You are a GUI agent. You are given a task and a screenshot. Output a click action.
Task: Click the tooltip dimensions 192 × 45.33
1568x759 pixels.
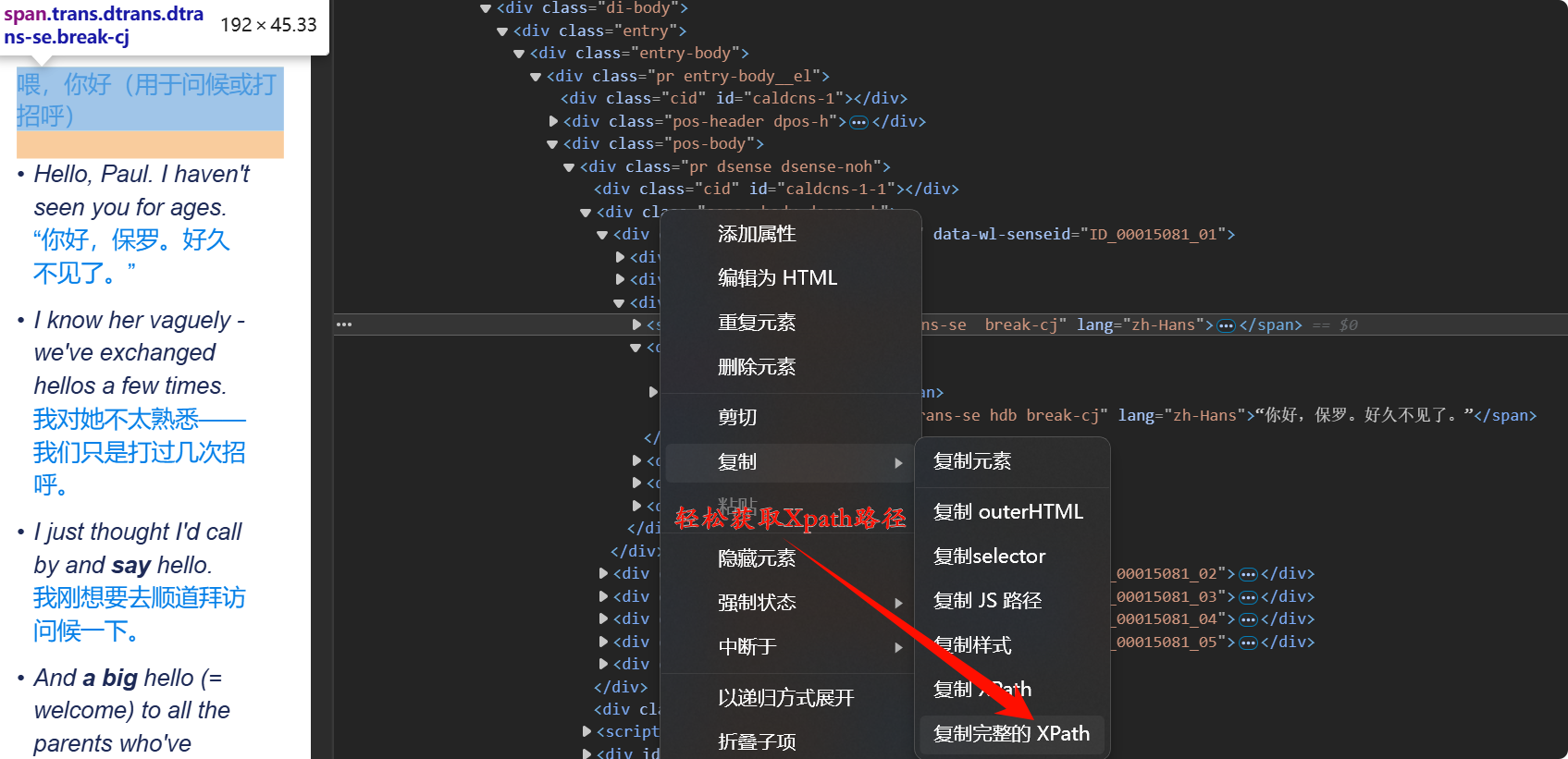pyautogui.click(x=268, y=25)
